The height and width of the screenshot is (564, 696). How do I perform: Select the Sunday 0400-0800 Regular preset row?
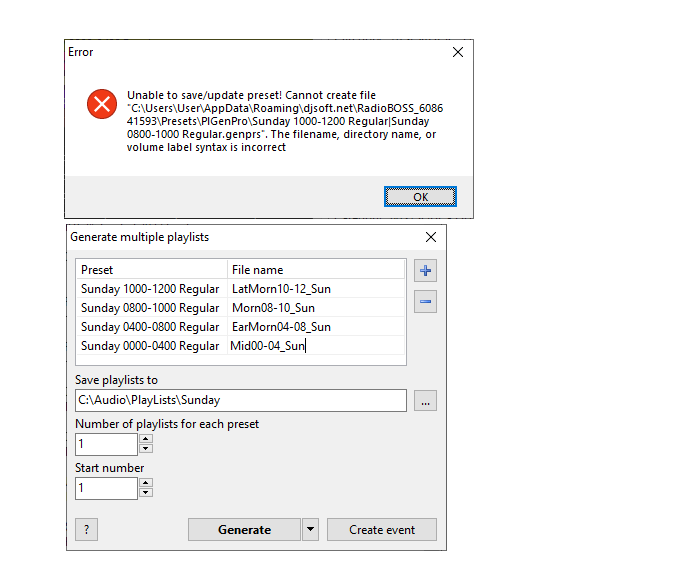point(150,327)
